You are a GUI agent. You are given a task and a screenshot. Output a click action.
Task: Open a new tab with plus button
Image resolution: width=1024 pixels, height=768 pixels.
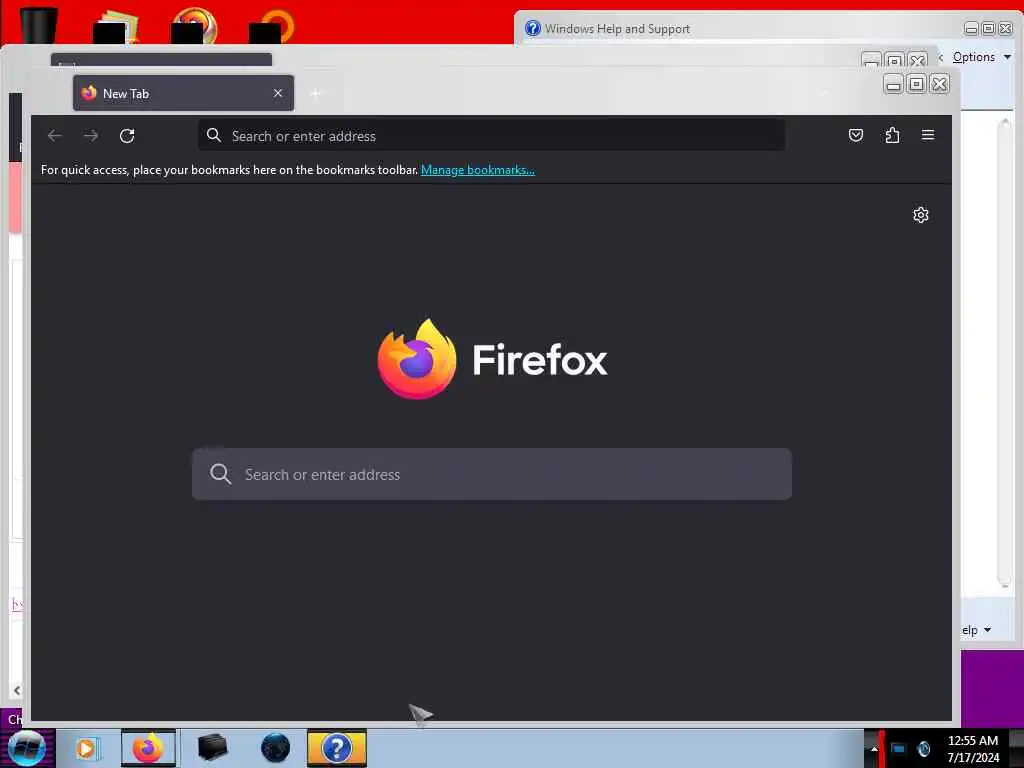pos(315,94)
